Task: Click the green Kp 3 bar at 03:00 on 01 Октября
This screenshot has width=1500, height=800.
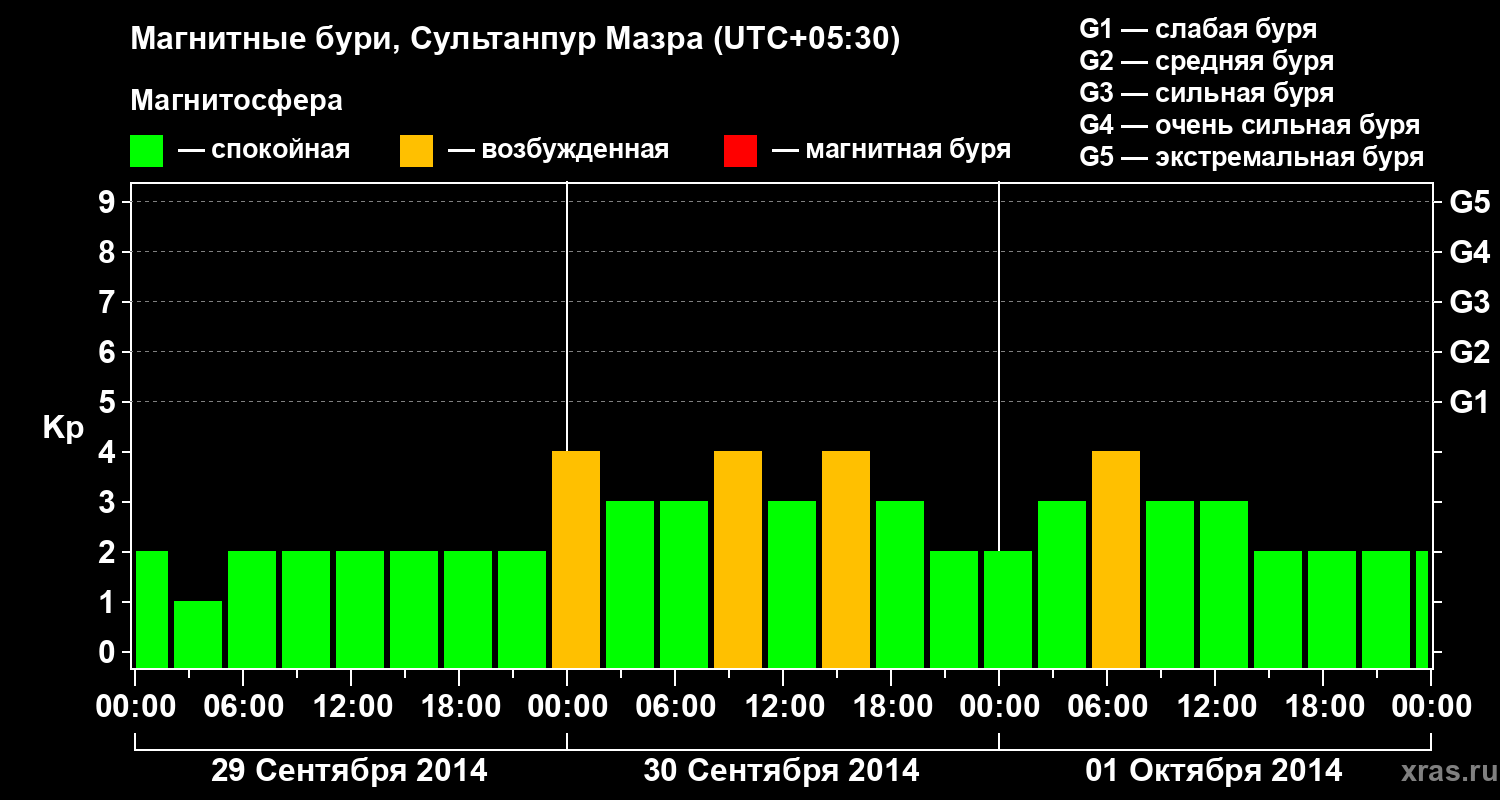Action: coord(1062,584)
